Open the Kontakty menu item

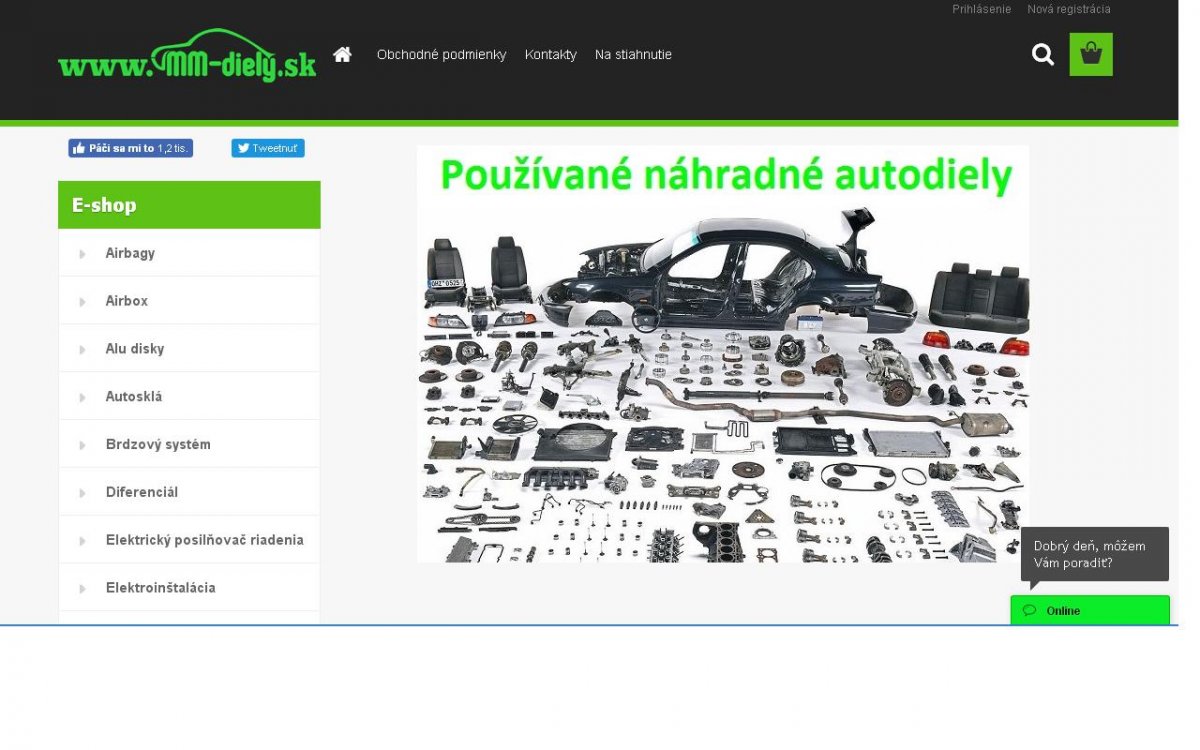(x=550, y=55)
